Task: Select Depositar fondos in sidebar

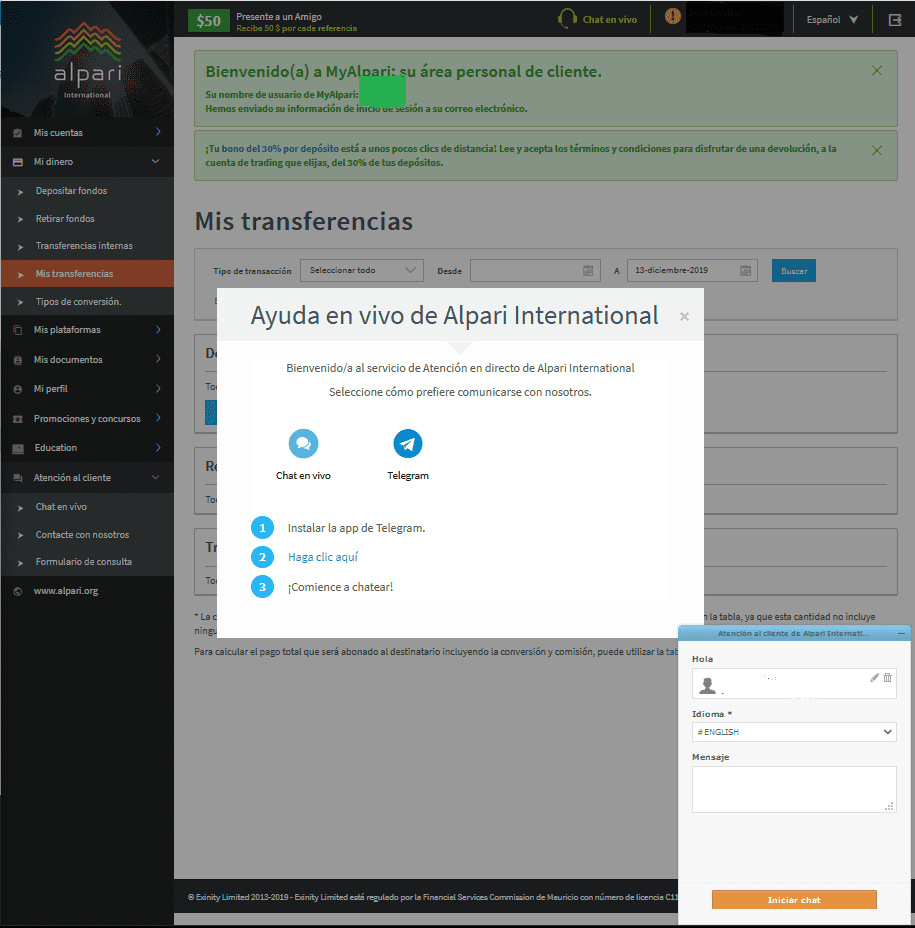Action: coord(71,191)
